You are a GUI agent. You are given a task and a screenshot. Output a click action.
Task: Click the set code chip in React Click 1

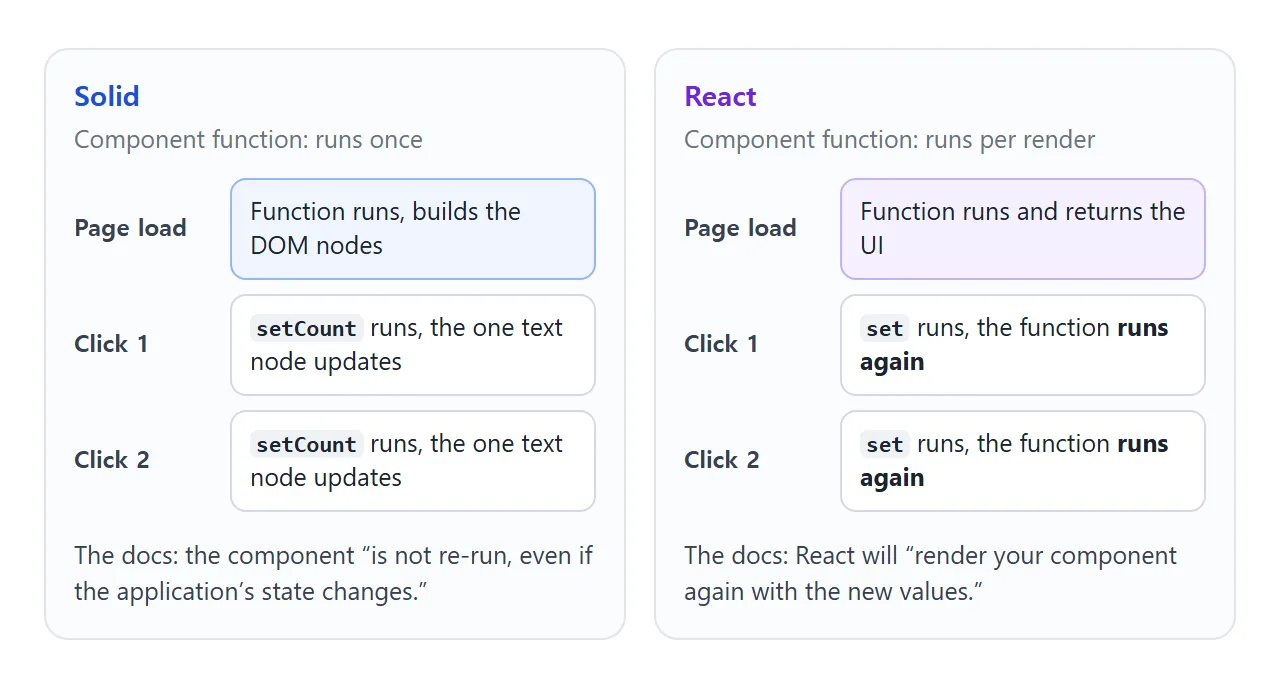point(885,328)
